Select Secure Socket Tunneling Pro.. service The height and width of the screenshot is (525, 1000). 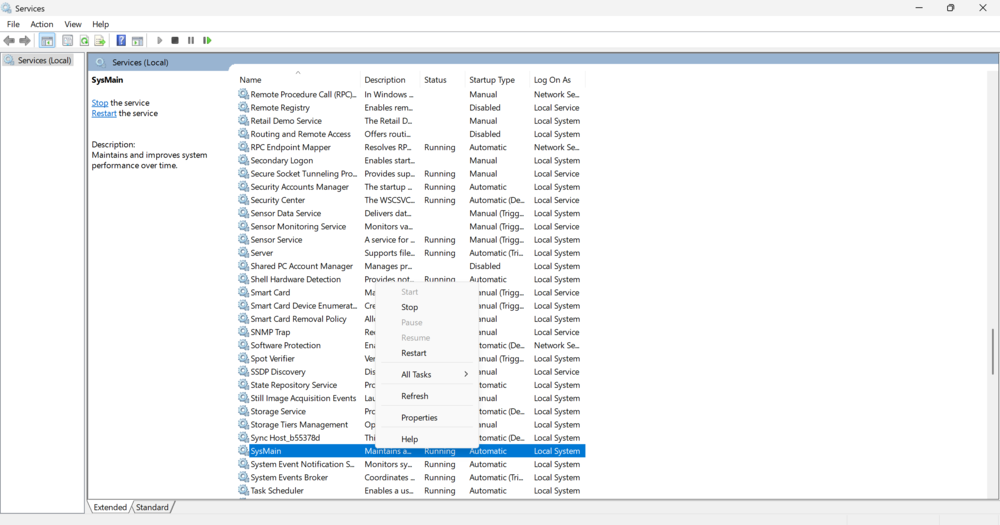[x=410, y=174]
